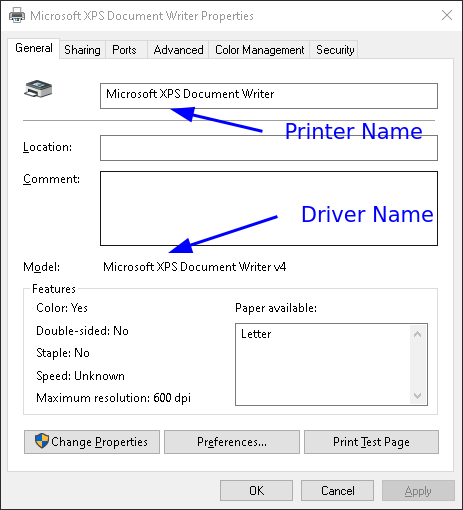Click the shield icon on Change Properties
The height and width of the screenshot is (510, 463).
pos(42,441)
